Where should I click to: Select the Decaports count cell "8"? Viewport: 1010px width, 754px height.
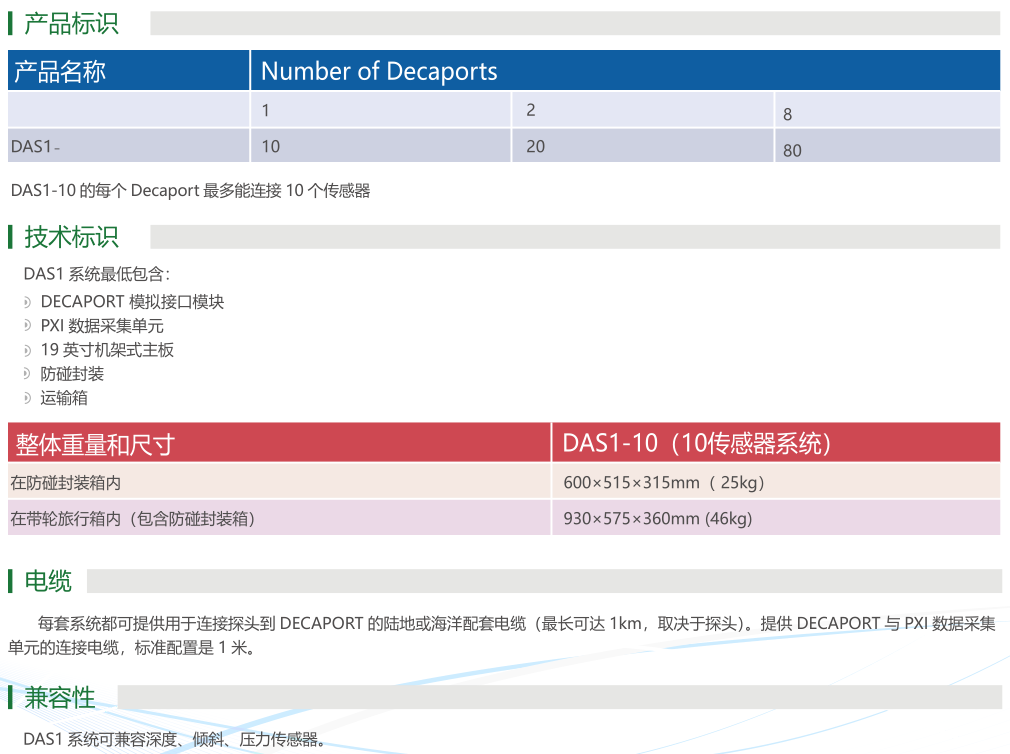pyautogui.click(x=887, y=109)
